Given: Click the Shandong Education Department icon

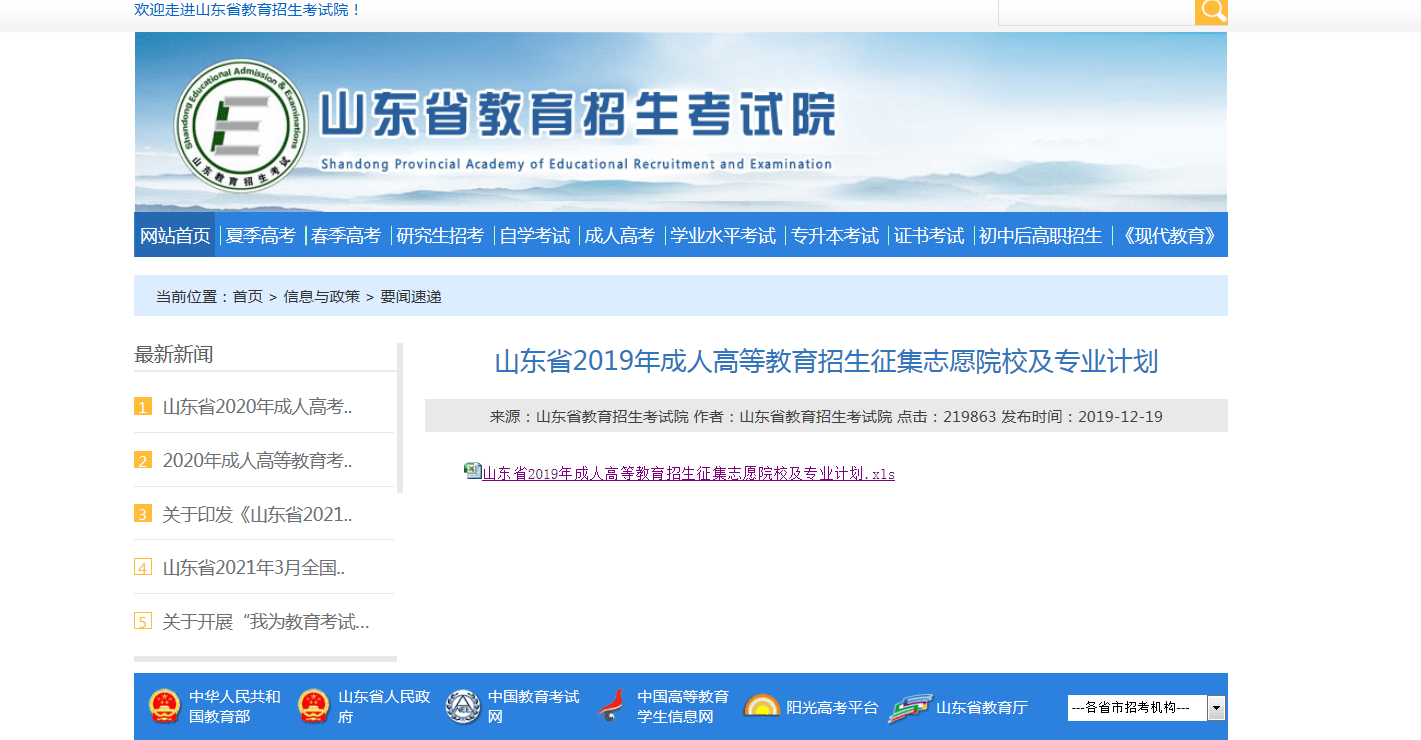Looking at the screenshot, I should pyautogui.click(x=909, y=706).
